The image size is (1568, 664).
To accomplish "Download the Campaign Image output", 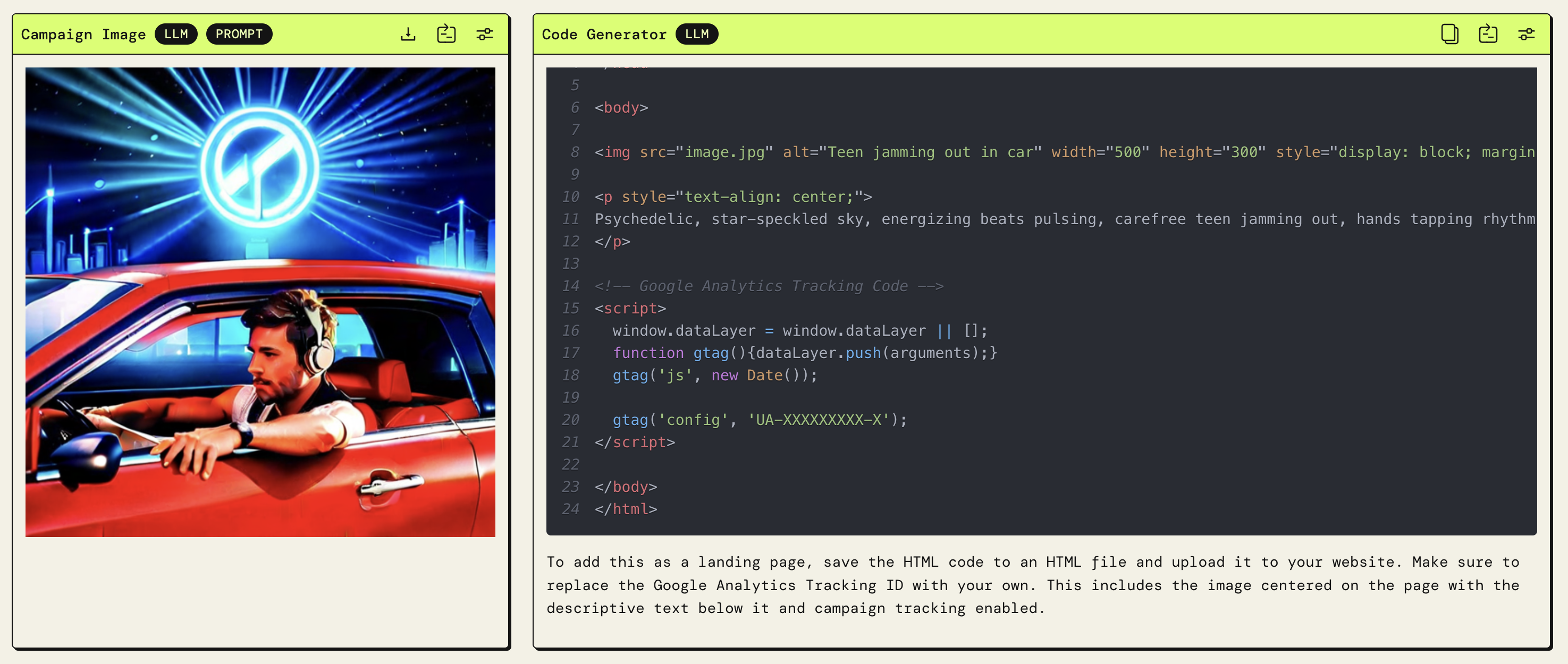I will [408, 34].
